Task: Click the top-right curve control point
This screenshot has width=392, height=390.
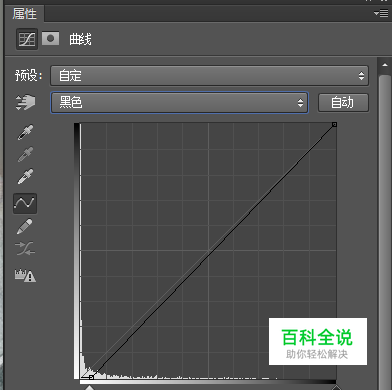Action: click(x=334, y=124)
